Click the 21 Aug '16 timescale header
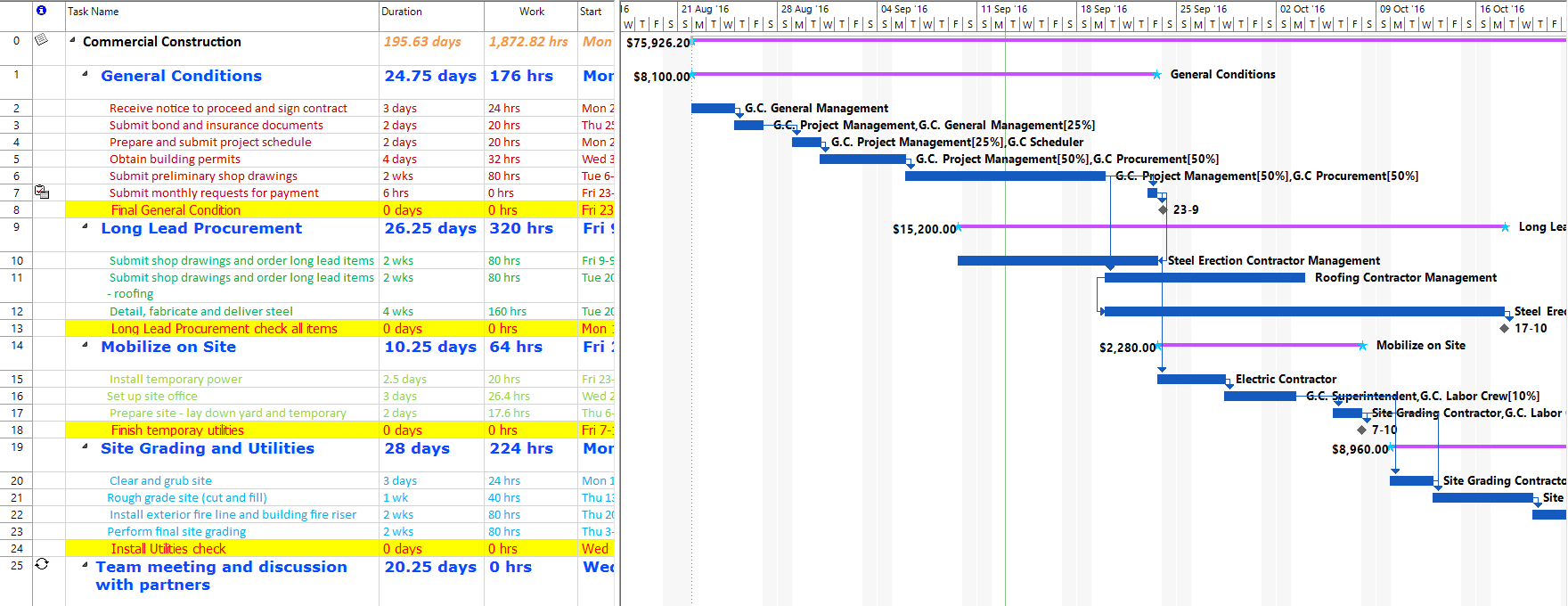The width and height of the screenshot is (1568, 606). pyautogui.click(x=705, y=9)
